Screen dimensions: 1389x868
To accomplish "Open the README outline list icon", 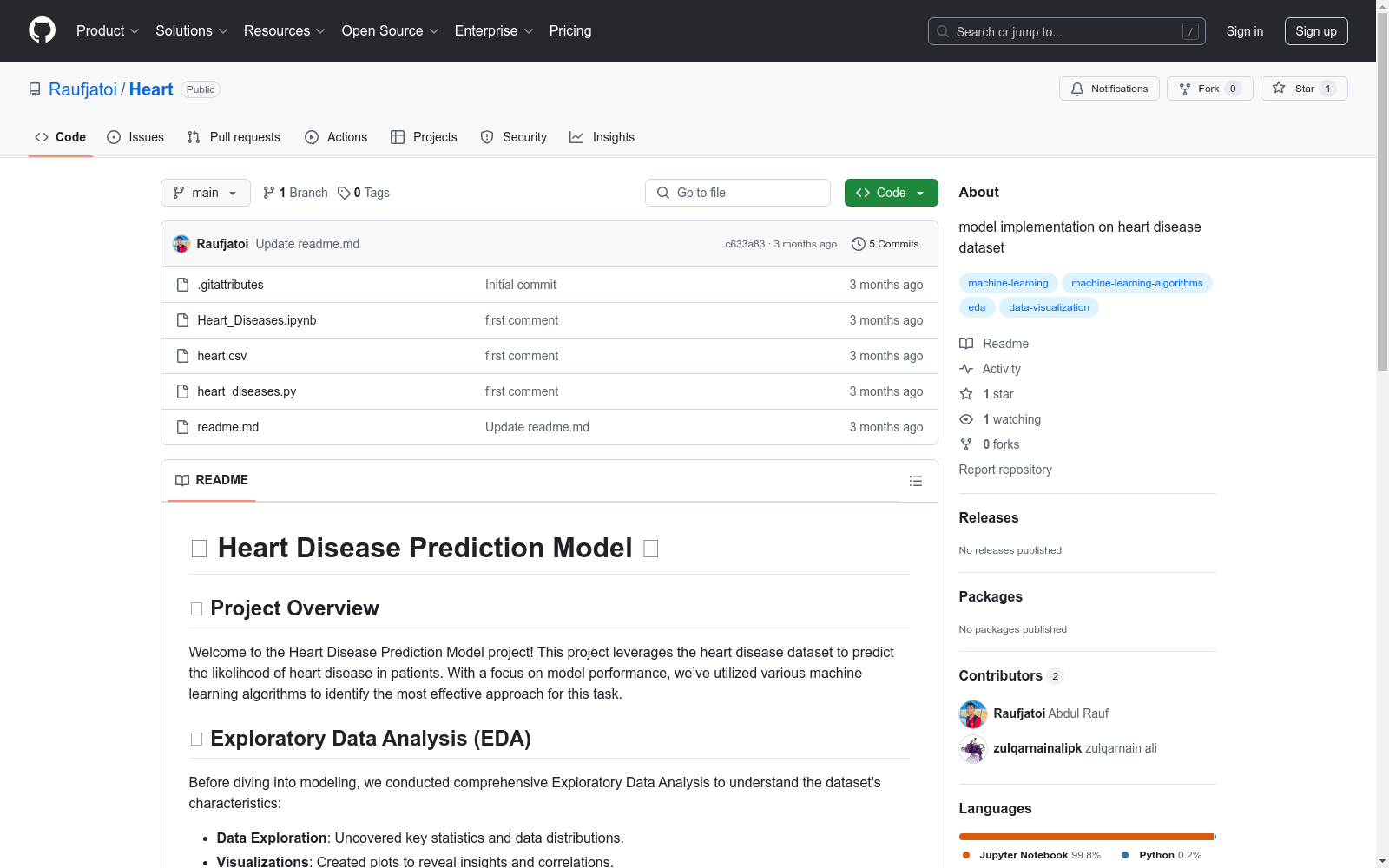I will [916, 481].
